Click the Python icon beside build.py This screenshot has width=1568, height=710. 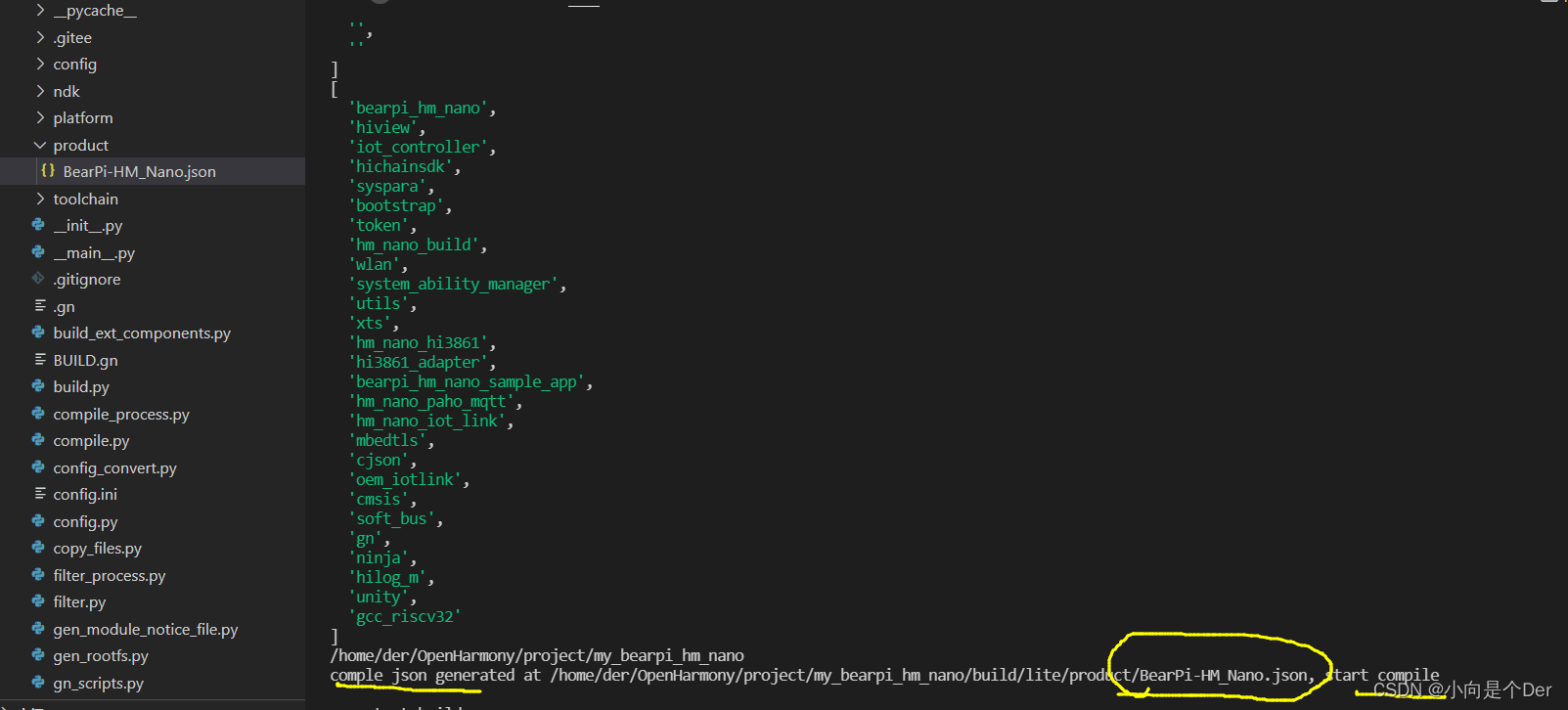[38, 386]
